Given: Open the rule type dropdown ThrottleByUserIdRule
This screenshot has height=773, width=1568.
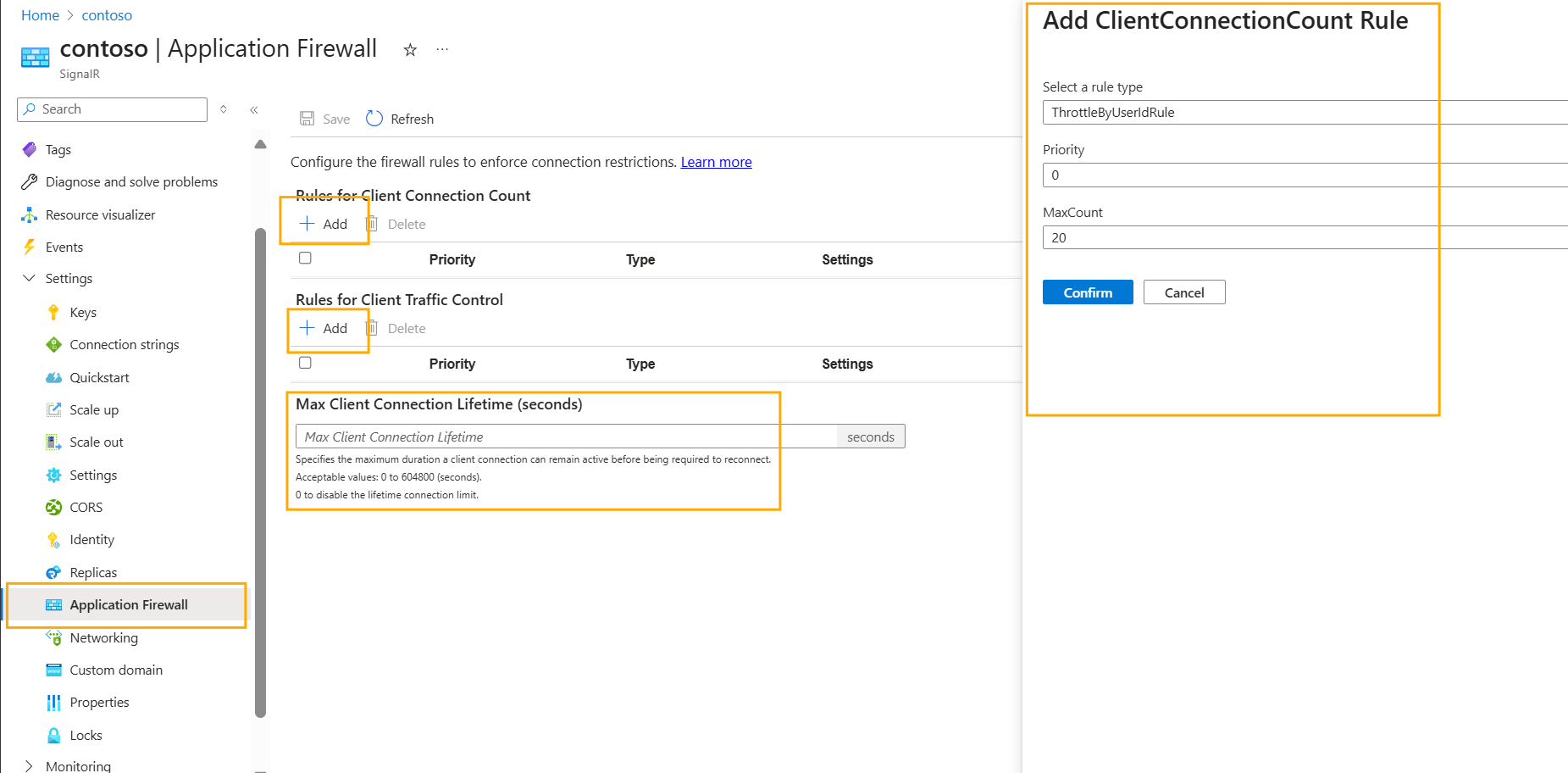Looking at the screenshot, I should (1305, 112).
